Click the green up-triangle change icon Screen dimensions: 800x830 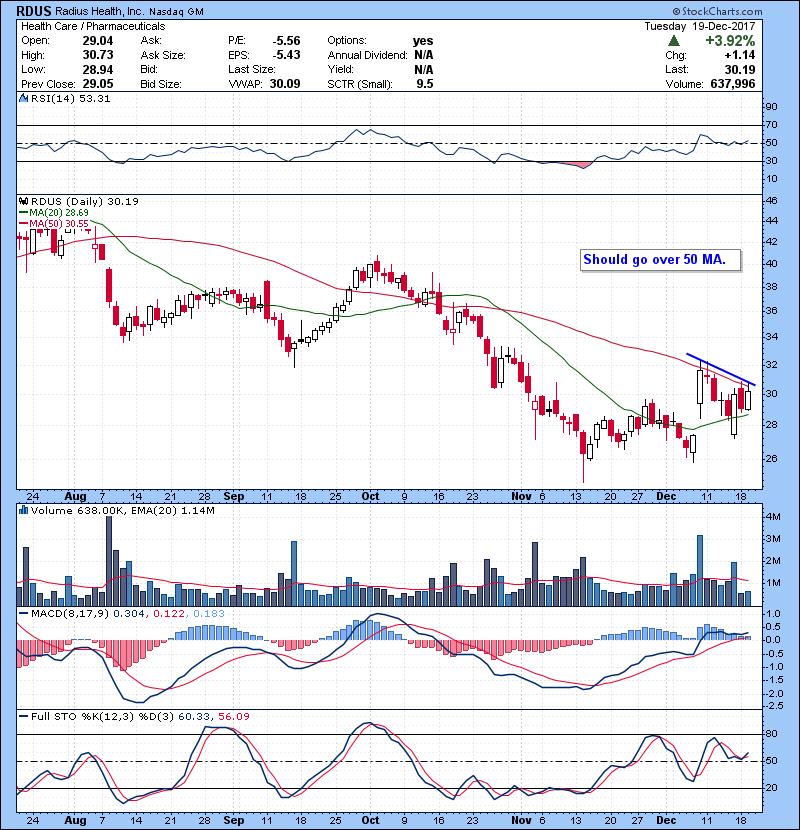pos(673,41)
